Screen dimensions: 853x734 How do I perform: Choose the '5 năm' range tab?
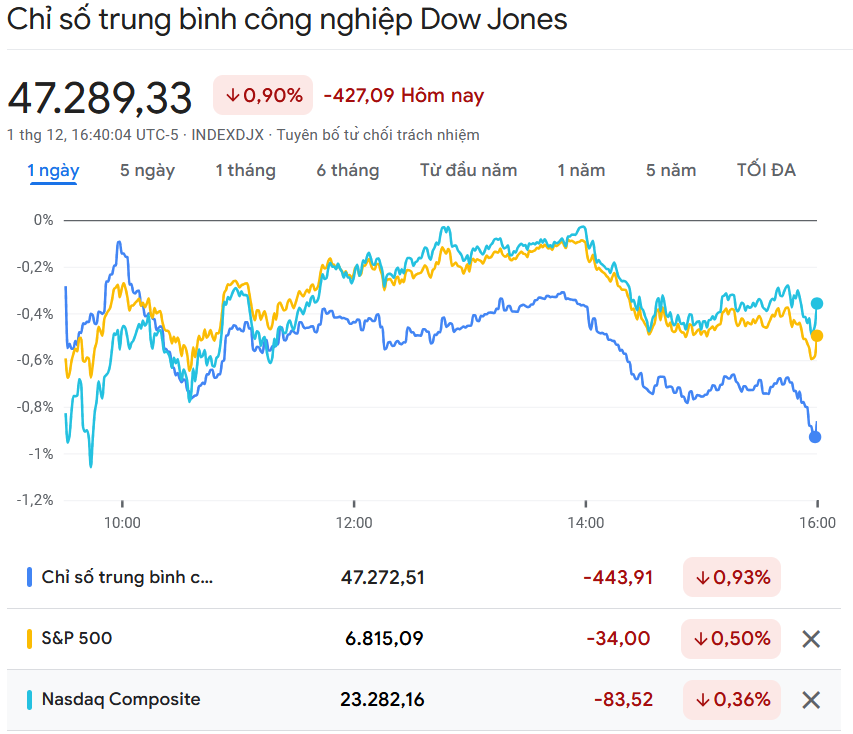point(671,170)
